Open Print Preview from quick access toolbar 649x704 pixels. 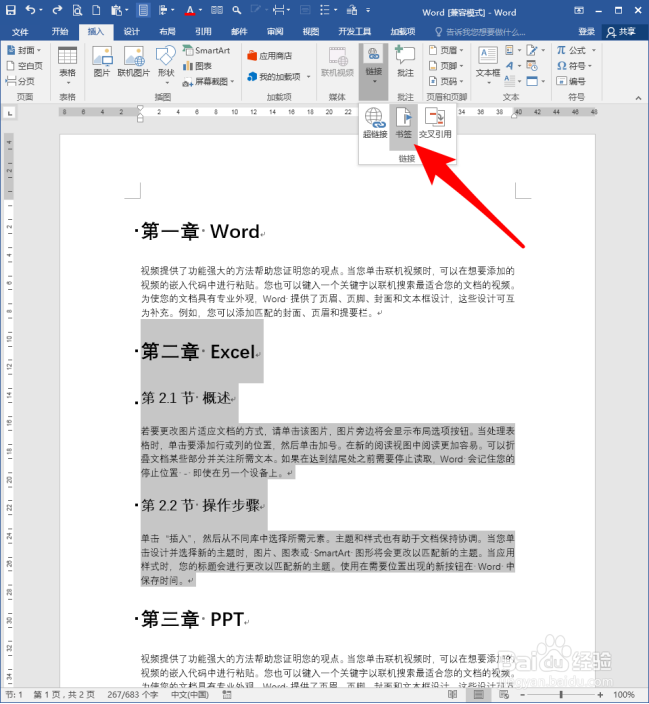pos(77,10)
